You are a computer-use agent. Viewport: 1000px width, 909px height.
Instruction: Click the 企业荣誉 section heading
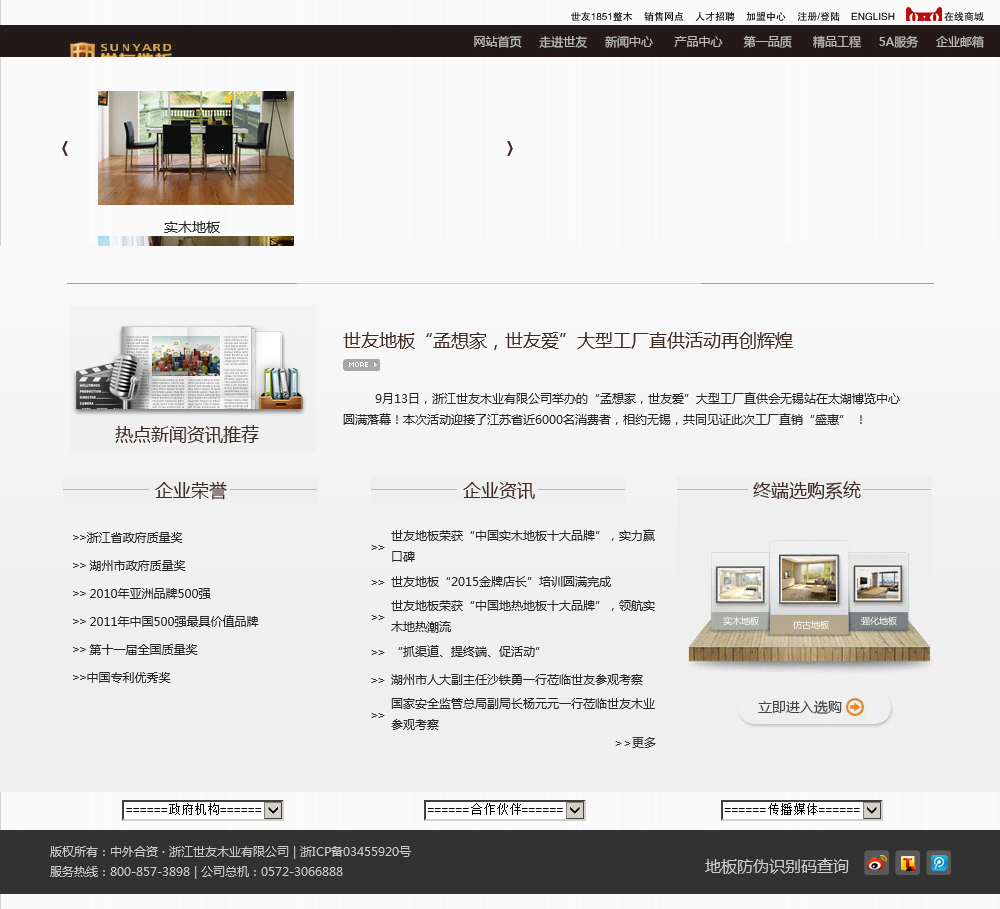[191, 491]
